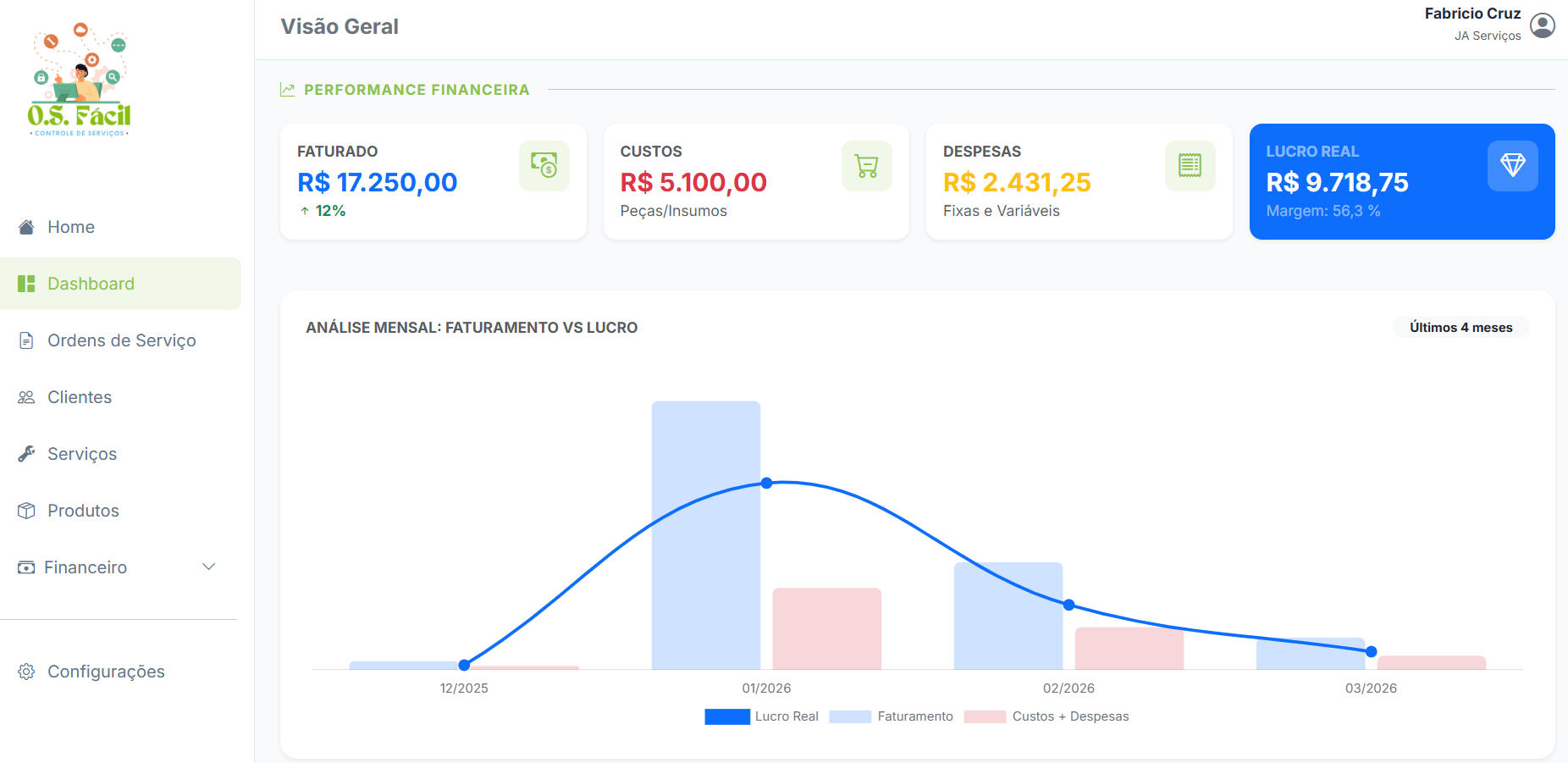
Task: Select the wrench icon for Serviços
Action: 25,453
